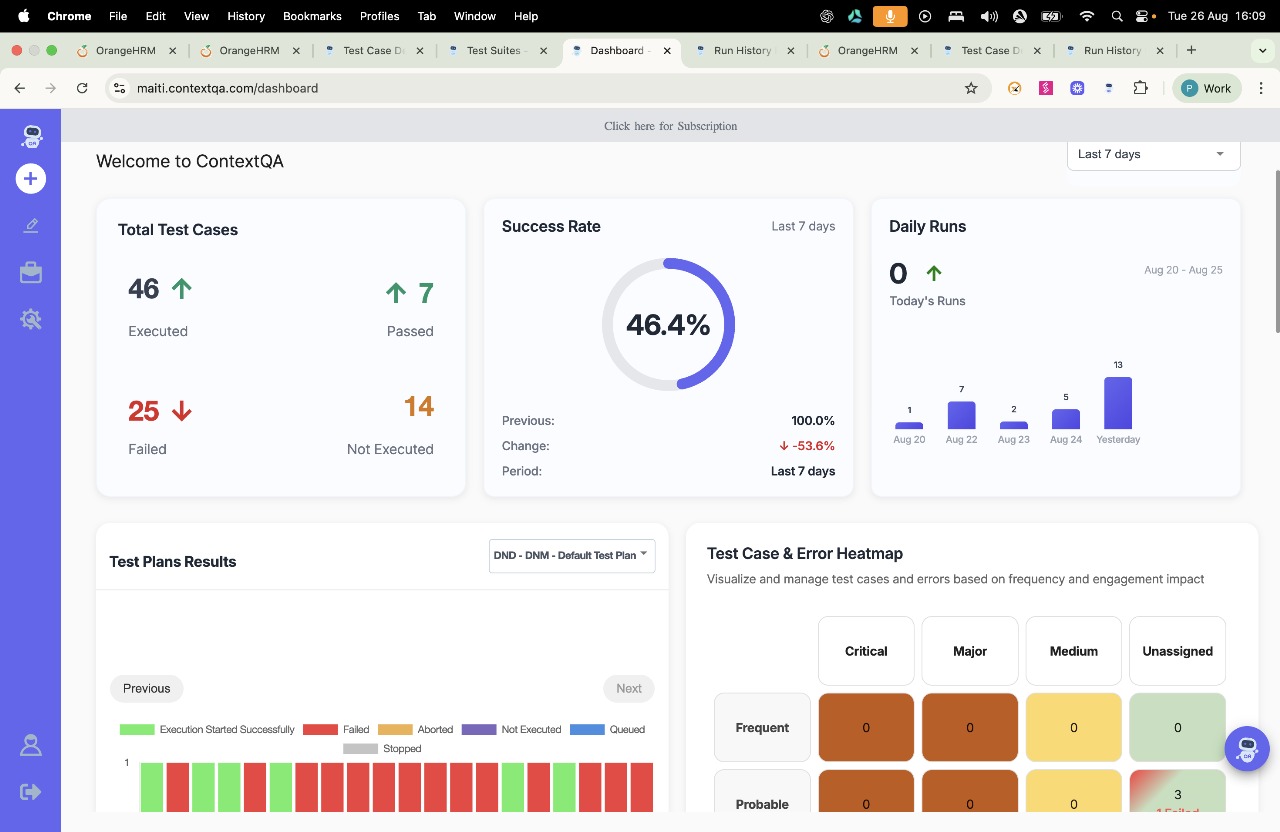Viewport: 1280px width, 832px height.
Task: Open the briefcase icon in sidebar
Action: pyautogui.click(x=31, y=272)
